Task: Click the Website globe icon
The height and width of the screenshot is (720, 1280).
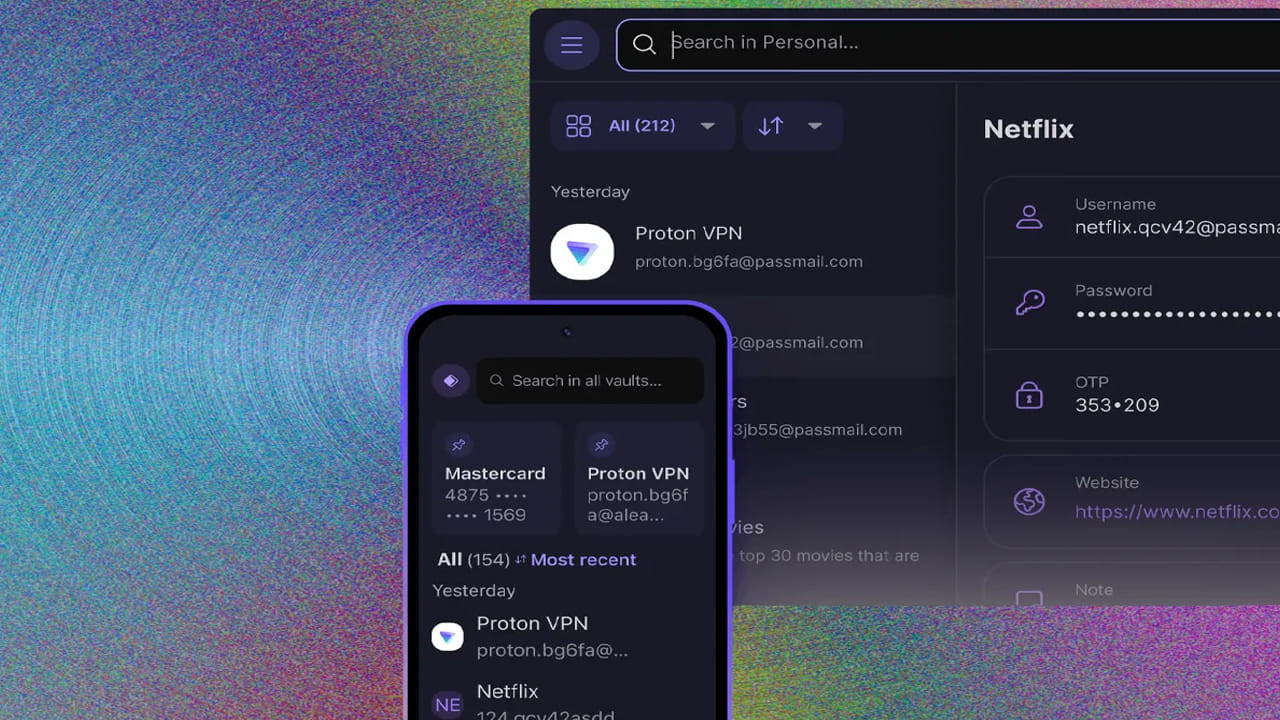Action: point(1029,501)
